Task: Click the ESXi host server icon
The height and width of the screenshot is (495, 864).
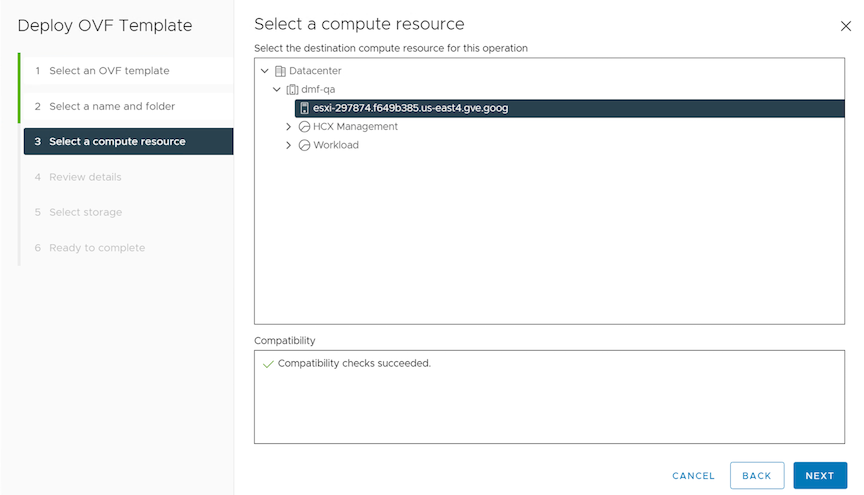Action: (304, 108)
